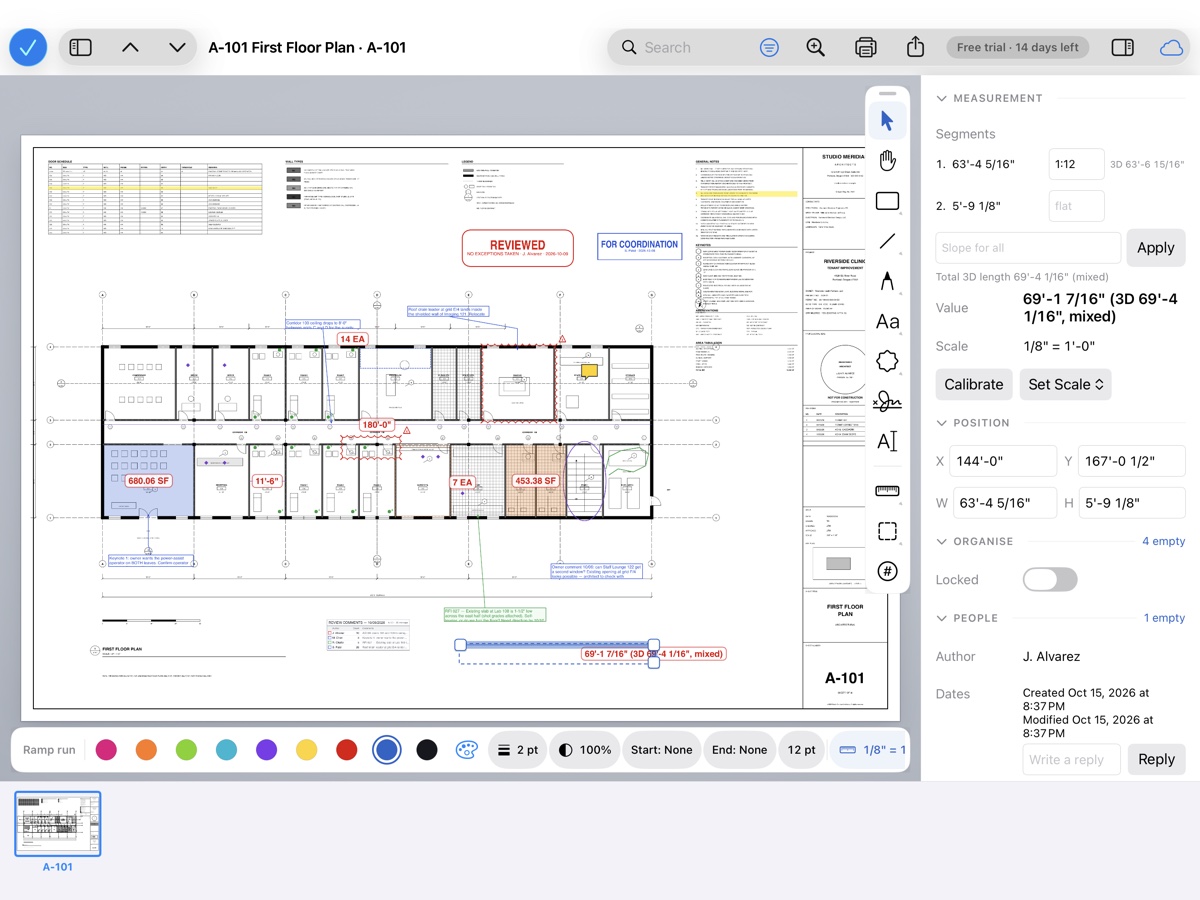The width and height of the screenshot is (1200, 900).
Task: Open the annotation filter list icon
Action: (x=769, y=47)
